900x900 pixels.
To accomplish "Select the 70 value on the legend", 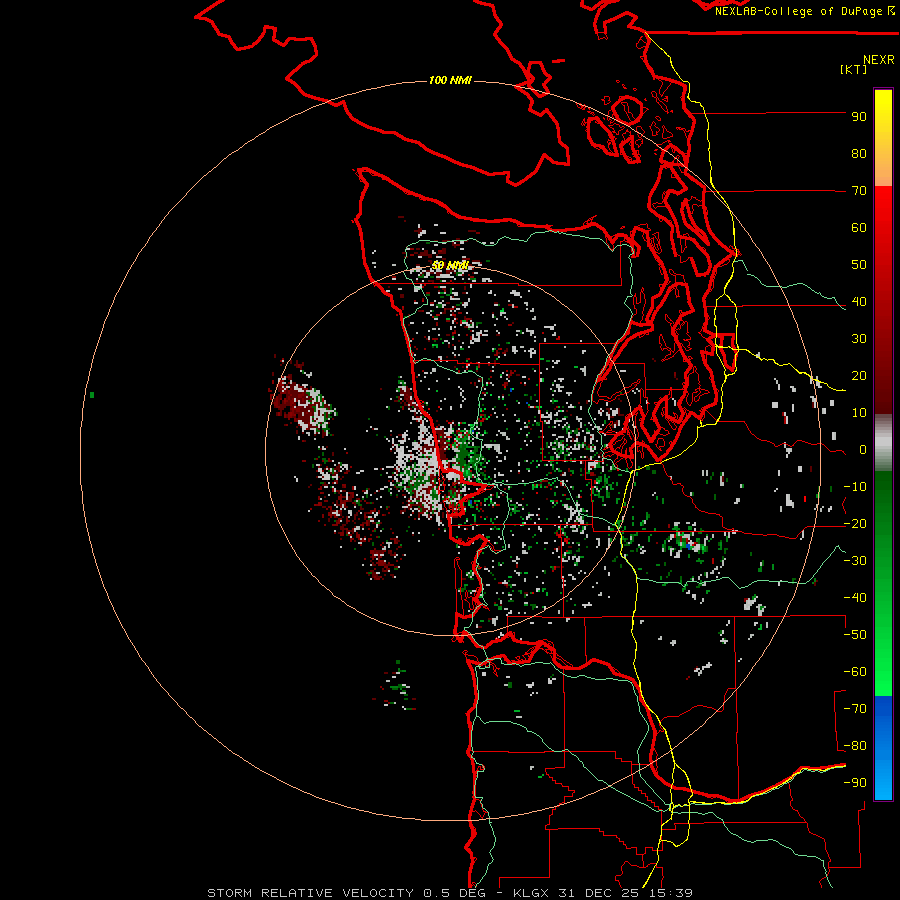I will click(859, 191).
